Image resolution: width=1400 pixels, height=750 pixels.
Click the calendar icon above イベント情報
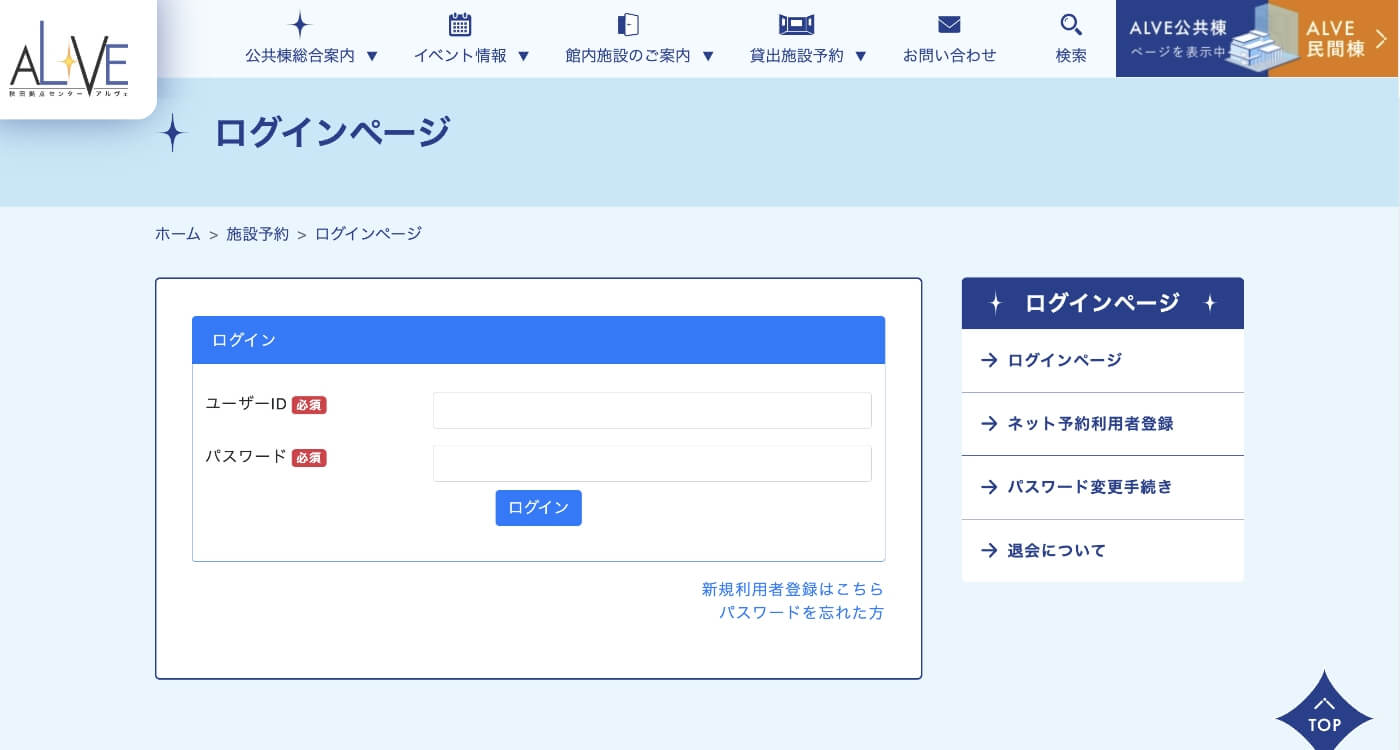(x=460, y=25)
